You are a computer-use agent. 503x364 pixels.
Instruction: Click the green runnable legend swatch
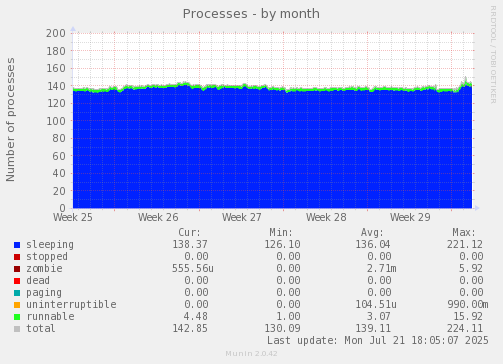click(17, 317)
